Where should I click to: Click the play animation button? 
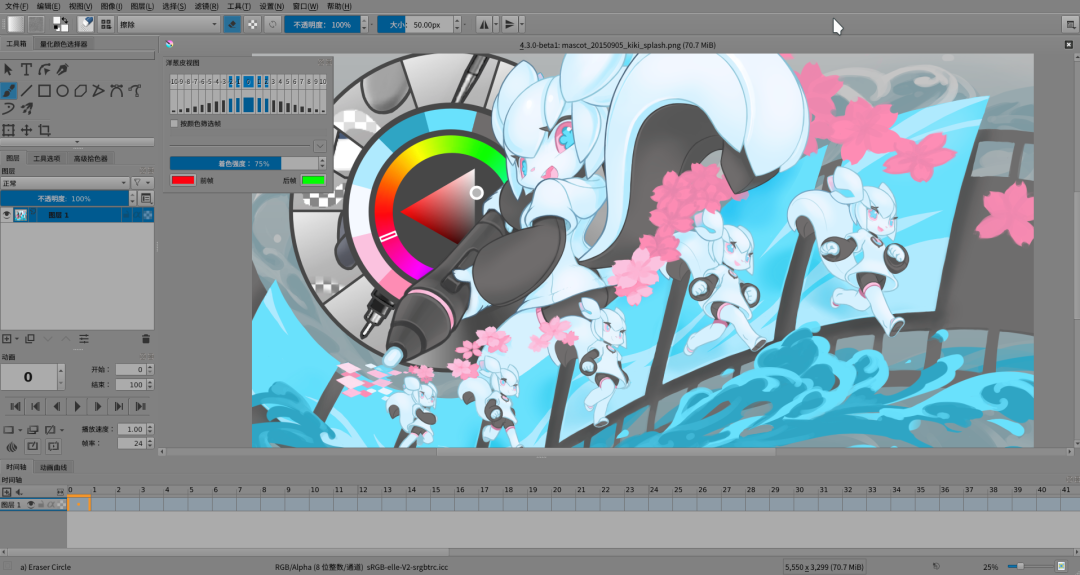[77, 406]
